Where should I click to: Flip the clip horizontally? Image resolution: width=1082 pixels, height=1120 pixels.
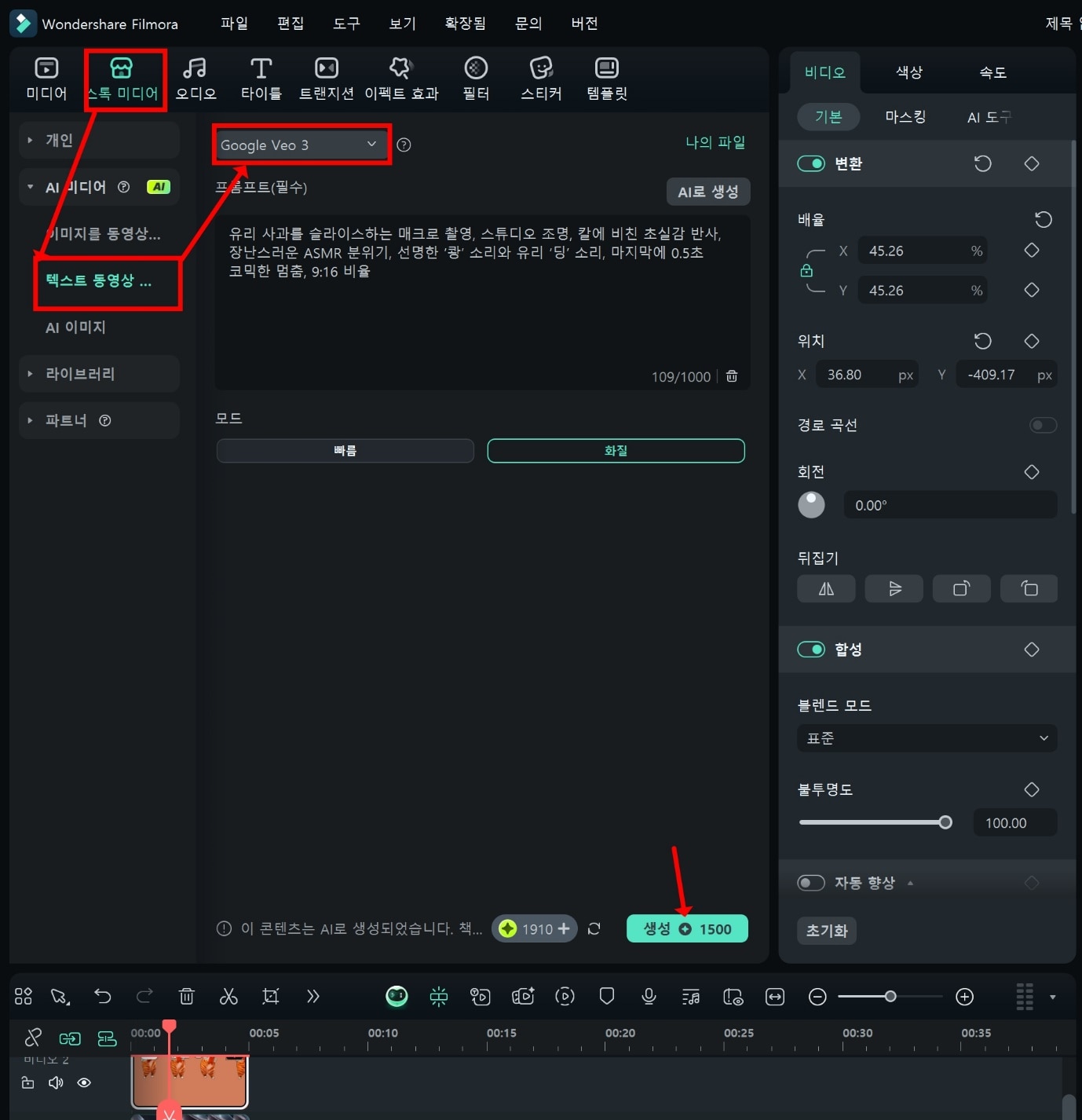tap(826, 589)
